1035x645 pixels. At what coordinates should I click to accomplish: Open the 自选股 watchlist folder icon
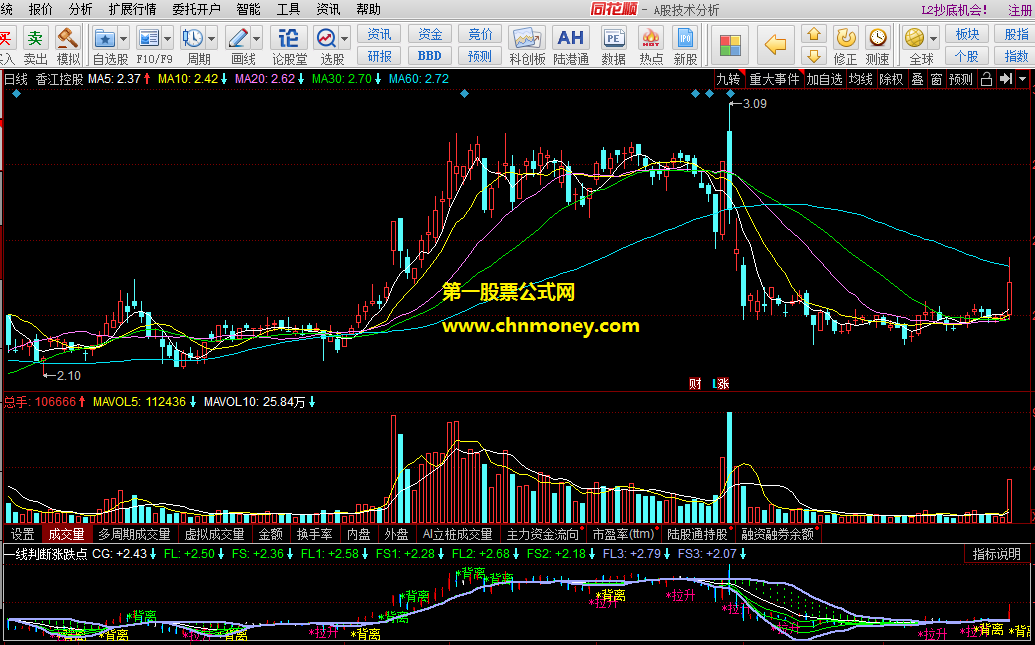104,38
